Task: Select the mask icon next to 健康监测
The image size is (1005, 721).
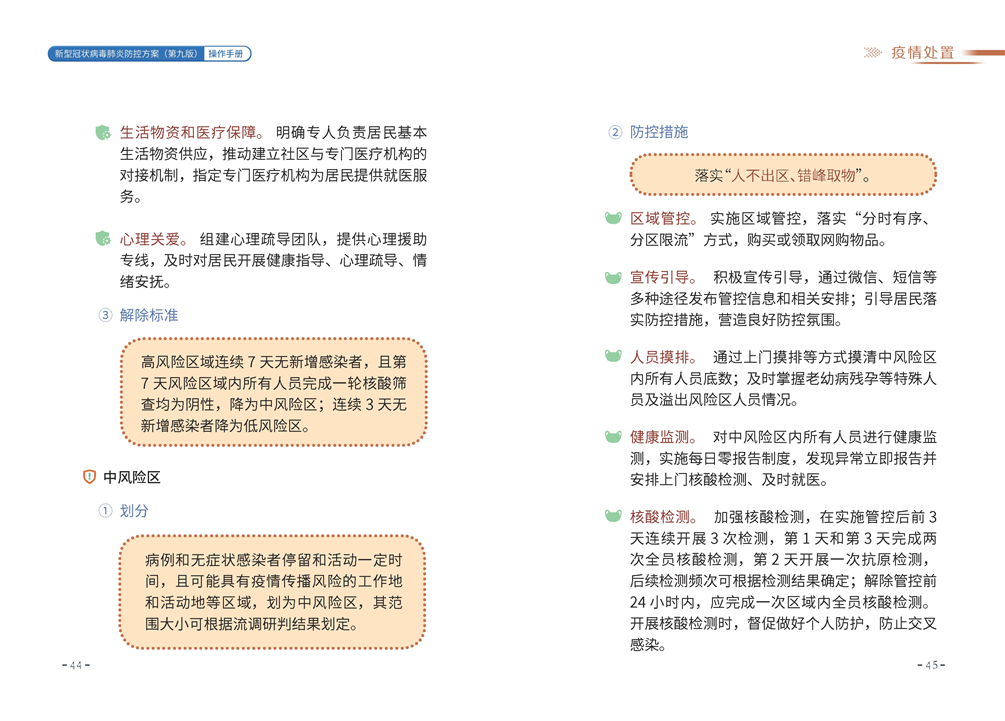Action: tap(613, 437)
